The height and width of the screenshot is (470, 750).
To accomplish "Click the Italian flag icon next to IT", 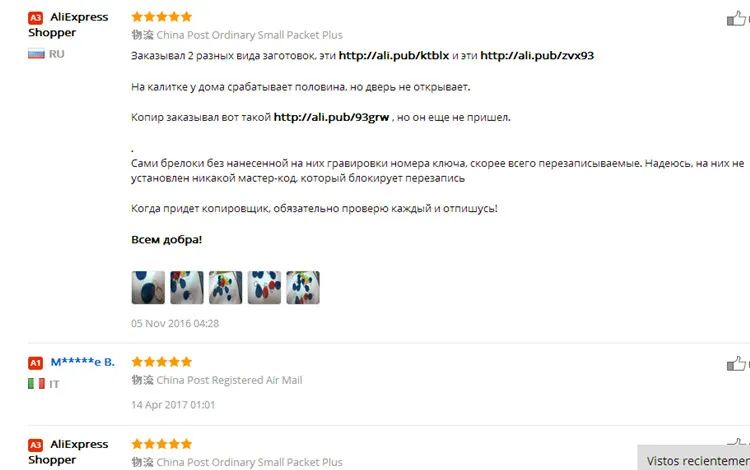I will click(x=36, y=383).
